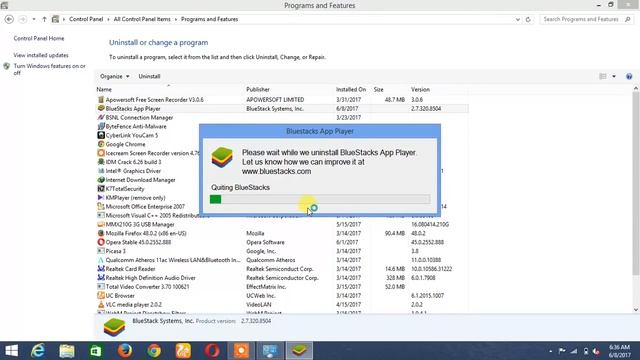Click the taskbar clock showing 6:36 AM
Image resolution: width=640 pixels, height=360 pixels.
click(x=620, y=351)
